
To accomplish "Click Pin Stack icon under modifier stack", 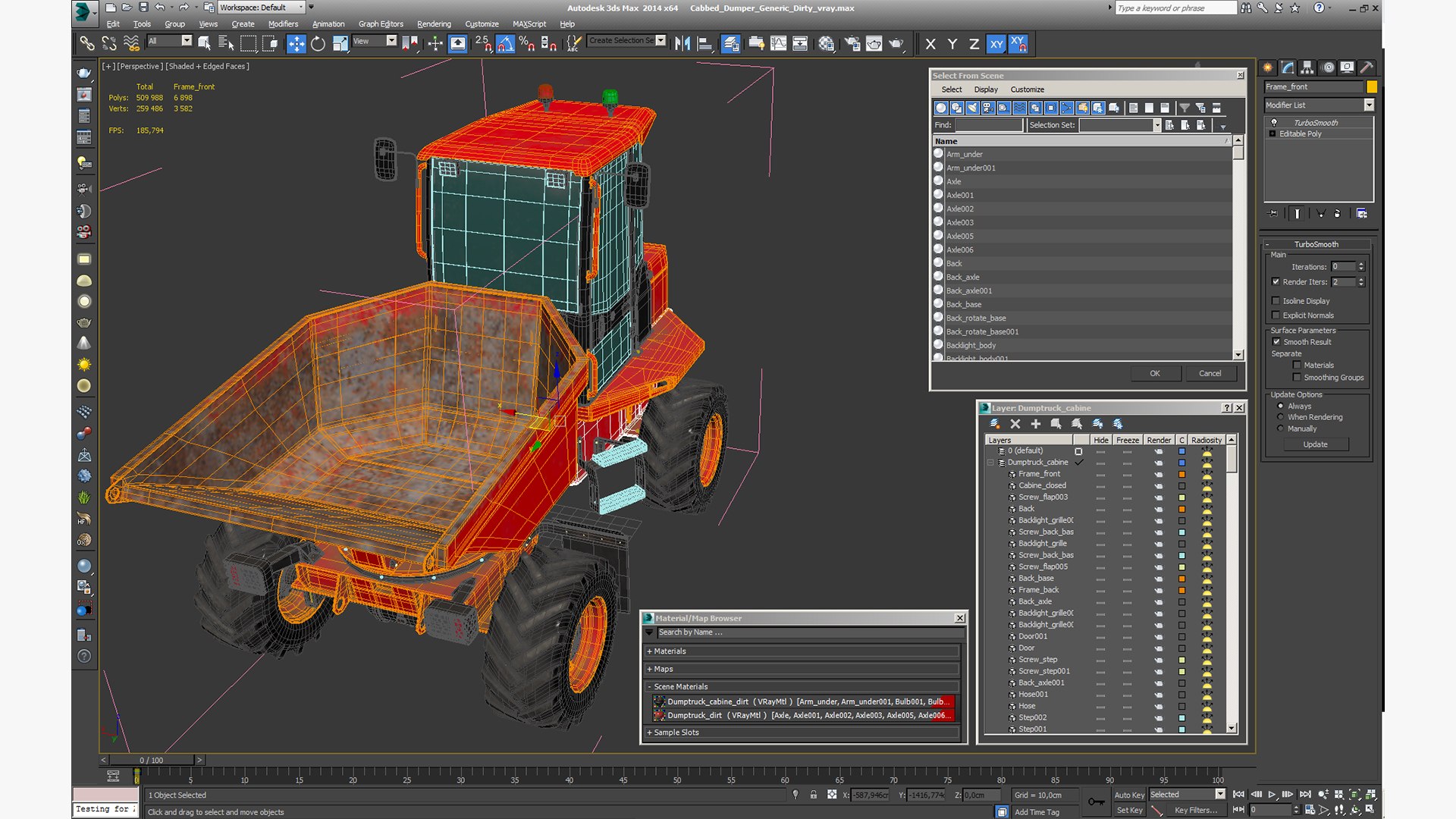I will pos(1273,214).
